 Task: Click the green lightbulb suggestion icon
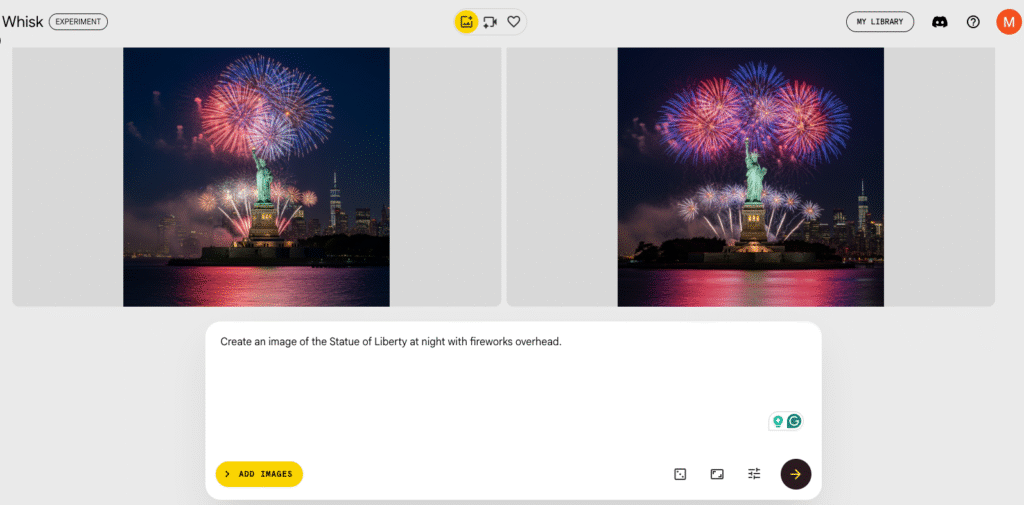[778, 421]
